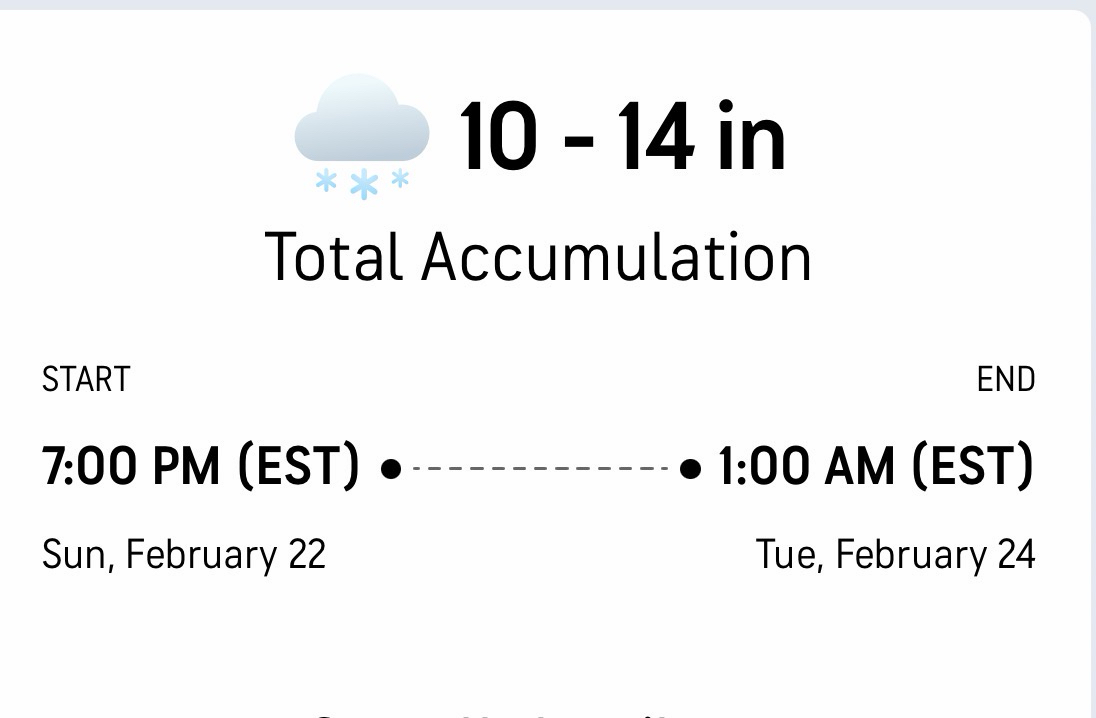
Task: Tap the 10 - 14 in accumulation amount
Action: 622,137
